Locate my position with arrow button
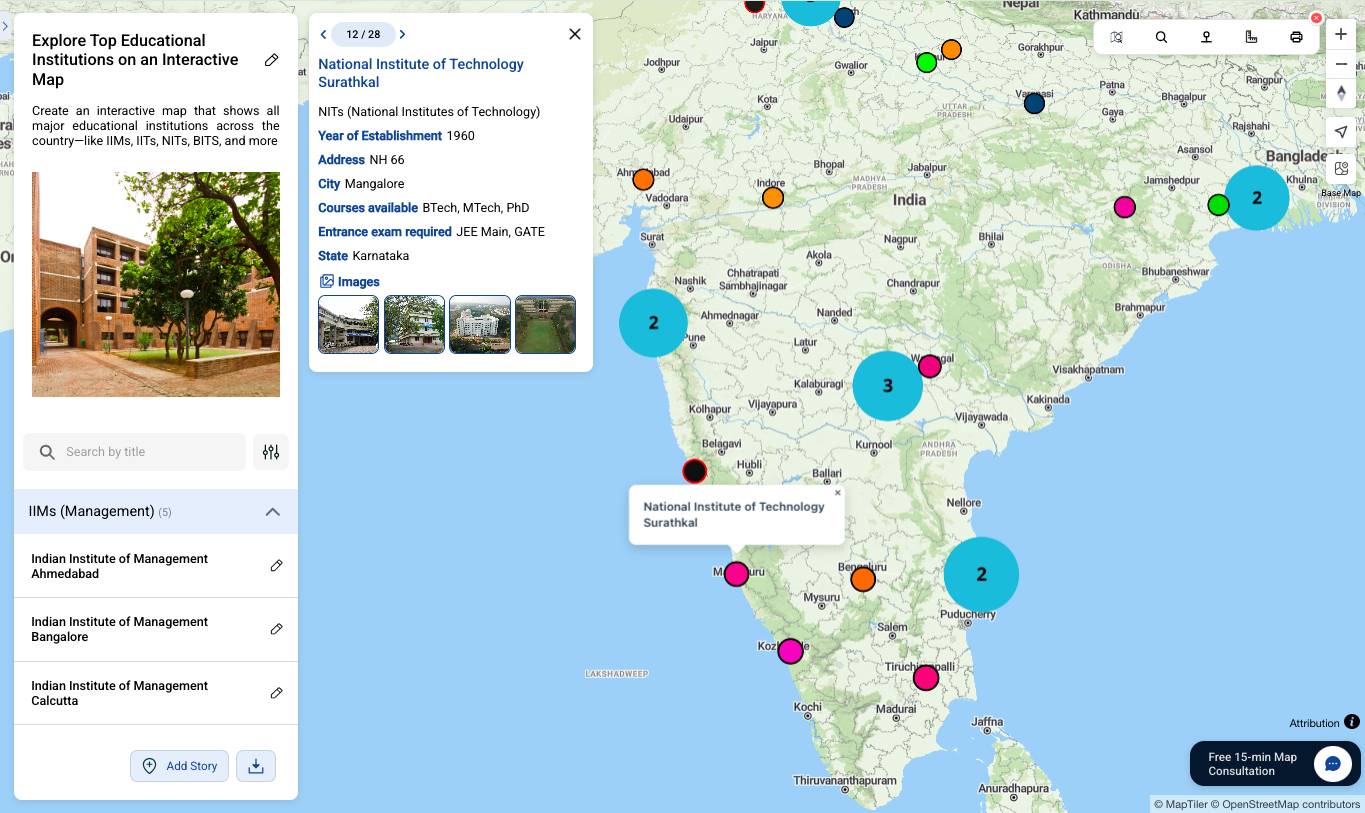Screen dimensions: 1365x813 tap(1341, 132)
